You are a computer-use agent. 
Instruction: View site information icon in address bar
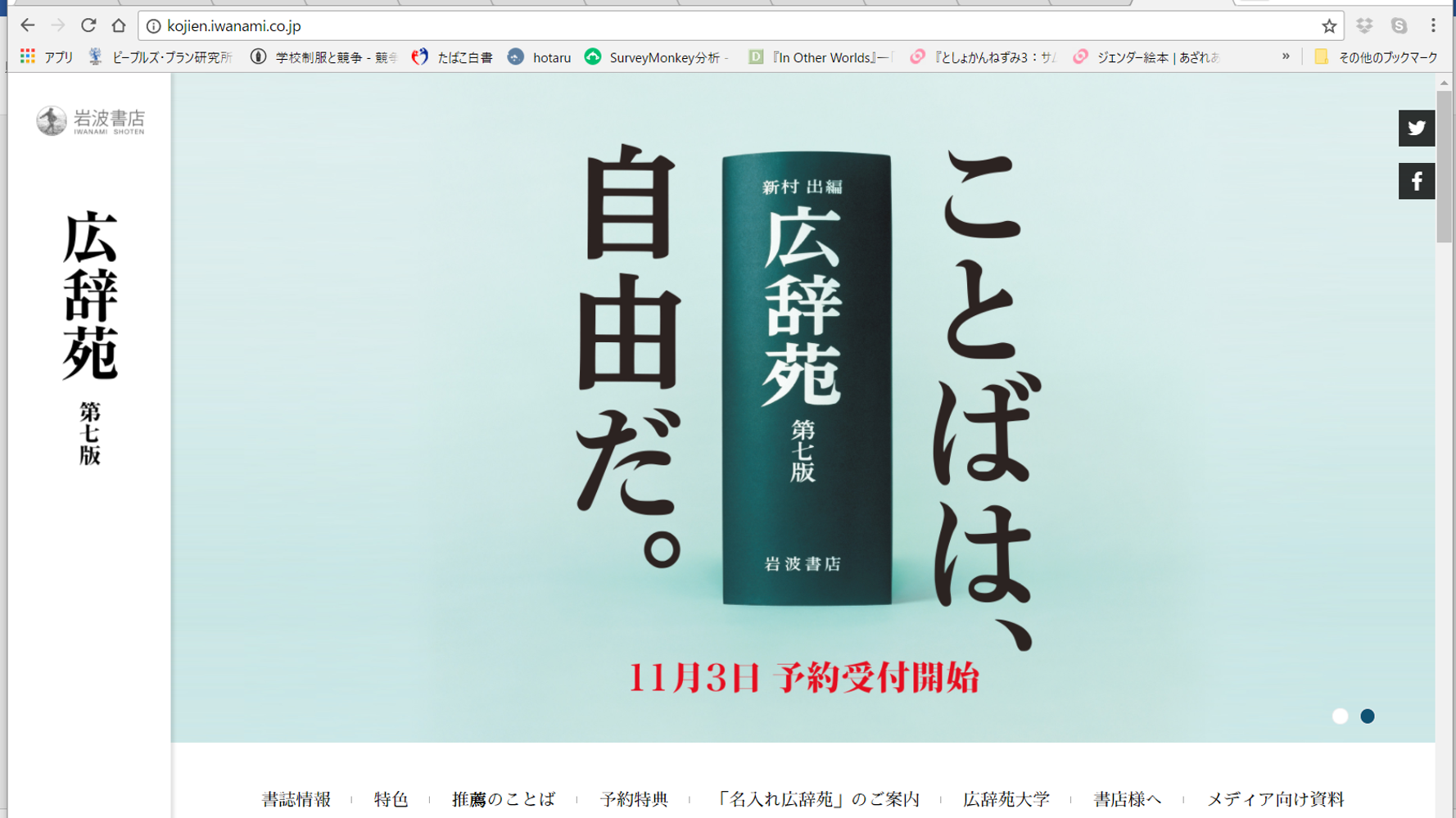(x=153, y=26)
